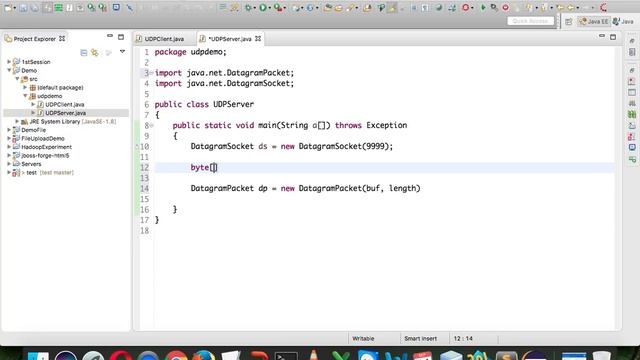Collapse imports fold marker on line 3
640x360 pixels.
click(151, 73)
